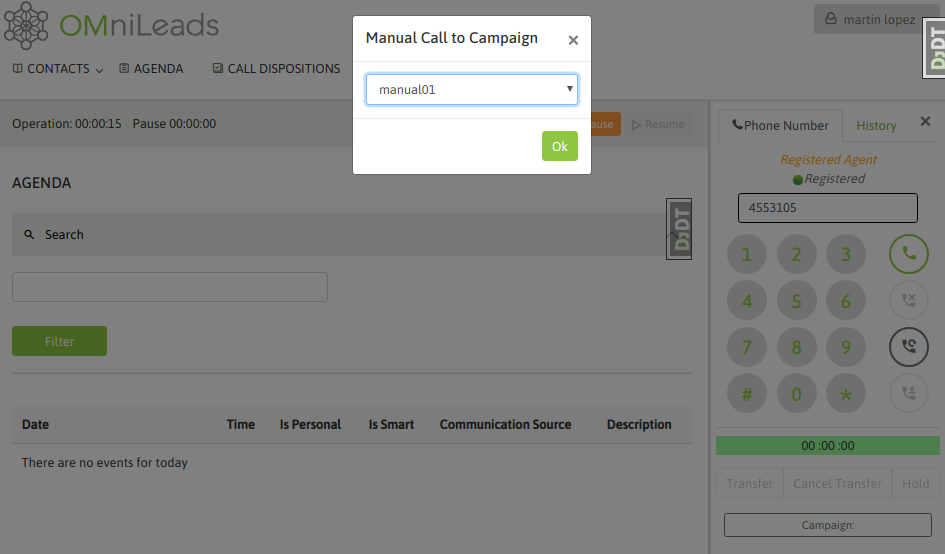Close the softphone panel
The width and height of the screenshot is (945, 554).
[926, 121]
